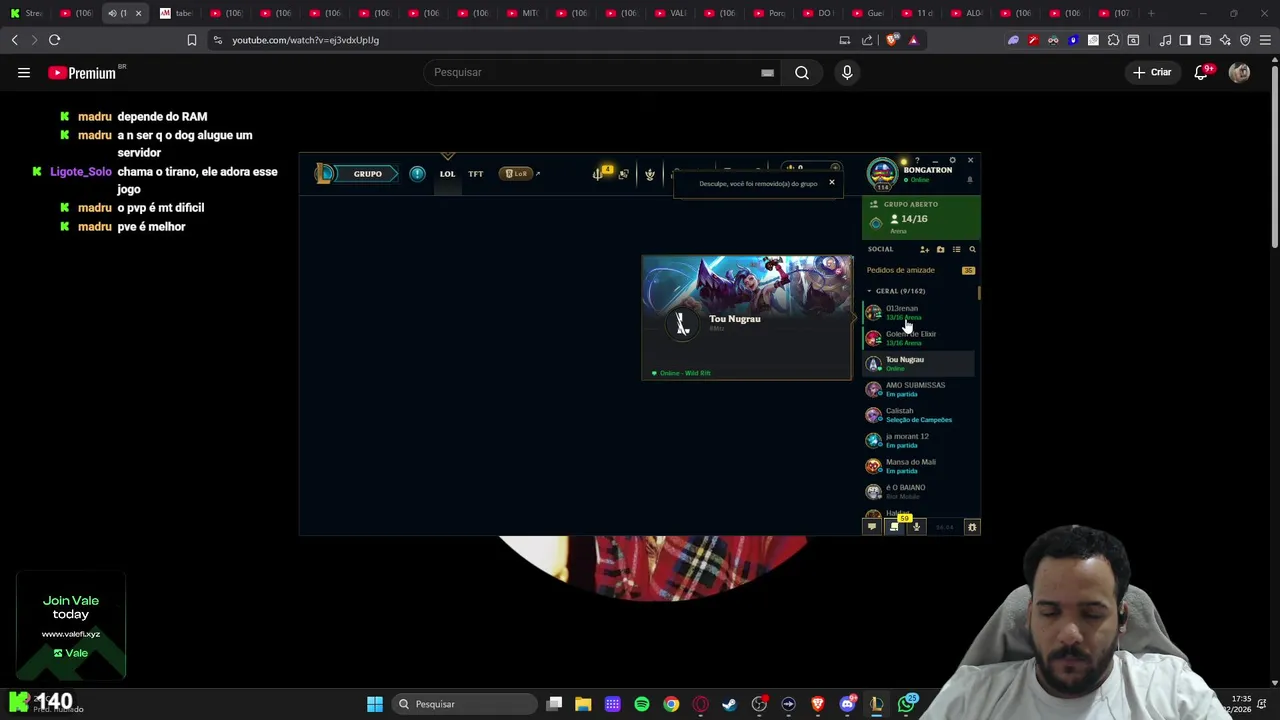Open Discord from the taskbar
Image resolution: width=1280 pixels, height=720 pixels.
tap(848, 704)
